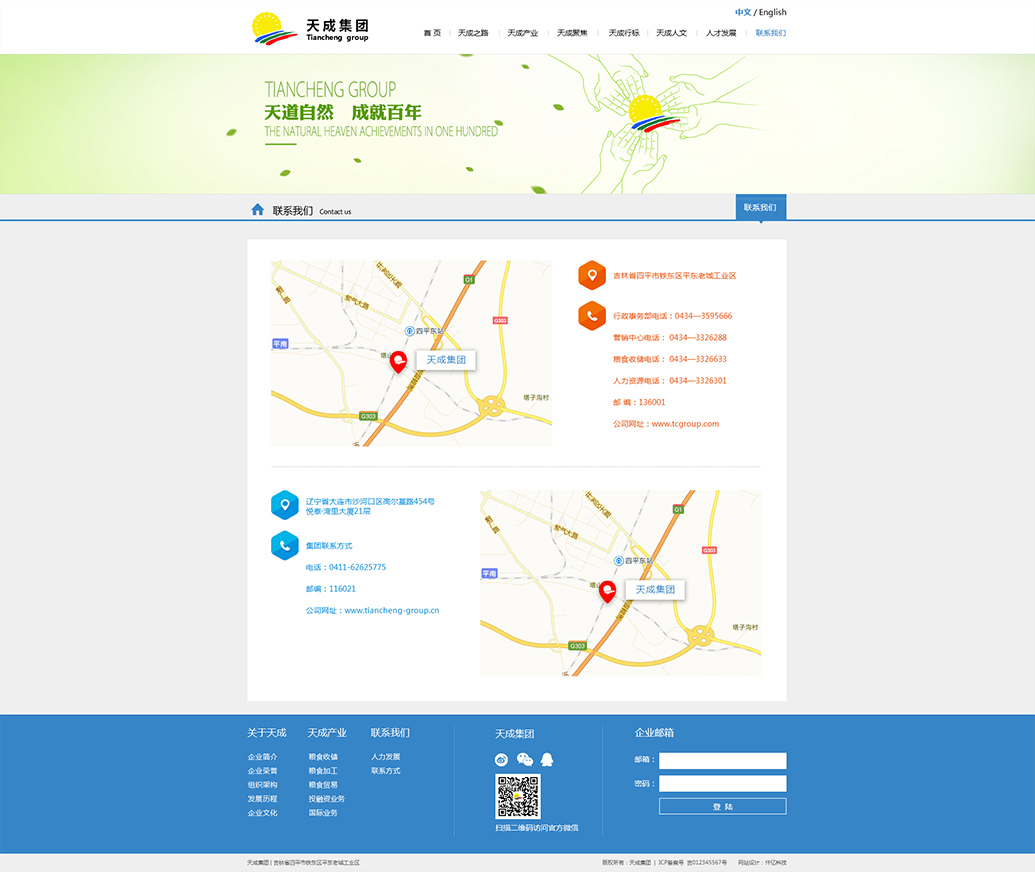
Task: Click the Tiancheng Group logo
Action: [x=310, y=28]
